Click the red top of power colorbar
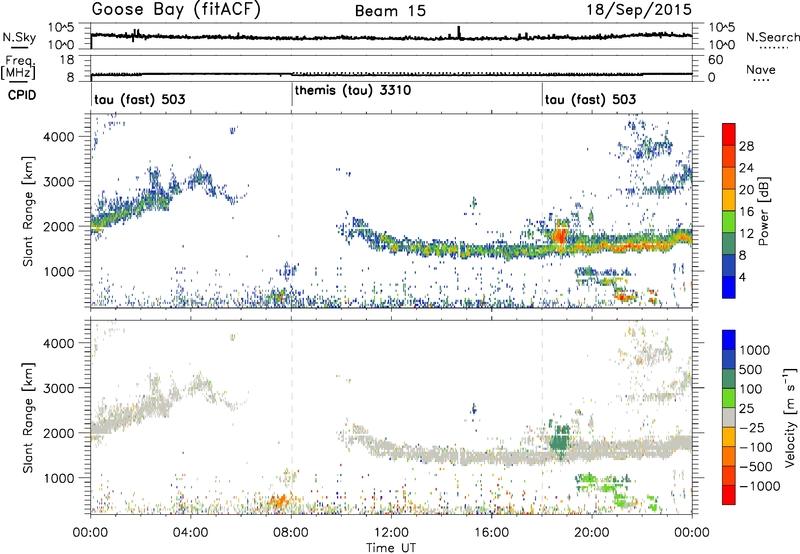Screen dimensions: 800x554 pos(729,134)
